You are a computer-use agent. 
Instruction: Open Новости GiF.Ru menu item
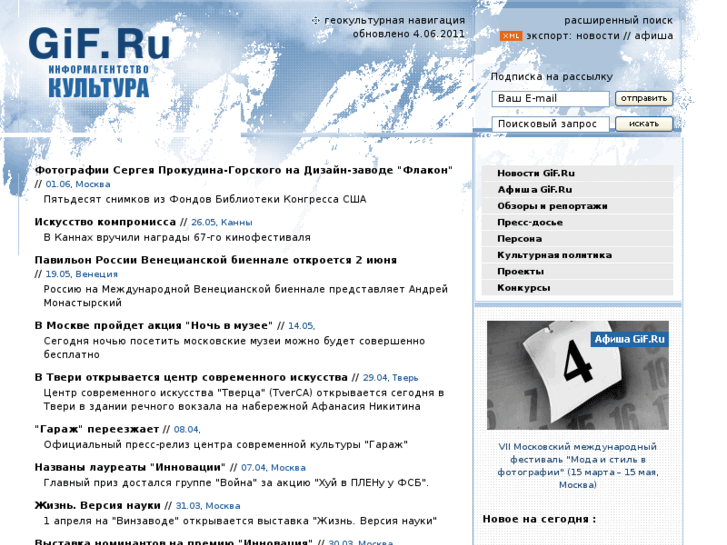click(577, 173)
